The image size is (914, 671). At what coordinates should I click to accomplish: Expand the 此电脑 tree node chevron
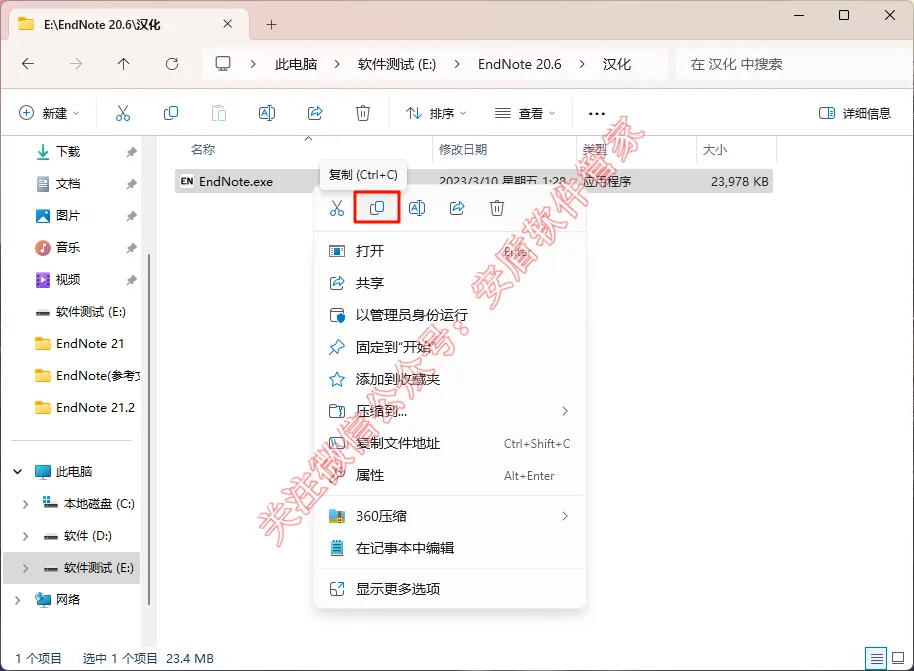[x=18, y=472]
